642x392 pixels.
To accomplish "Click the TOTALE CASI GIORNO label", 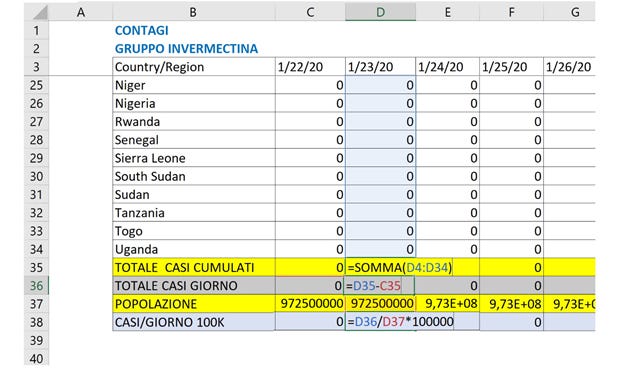I will [x=194, y=286].
